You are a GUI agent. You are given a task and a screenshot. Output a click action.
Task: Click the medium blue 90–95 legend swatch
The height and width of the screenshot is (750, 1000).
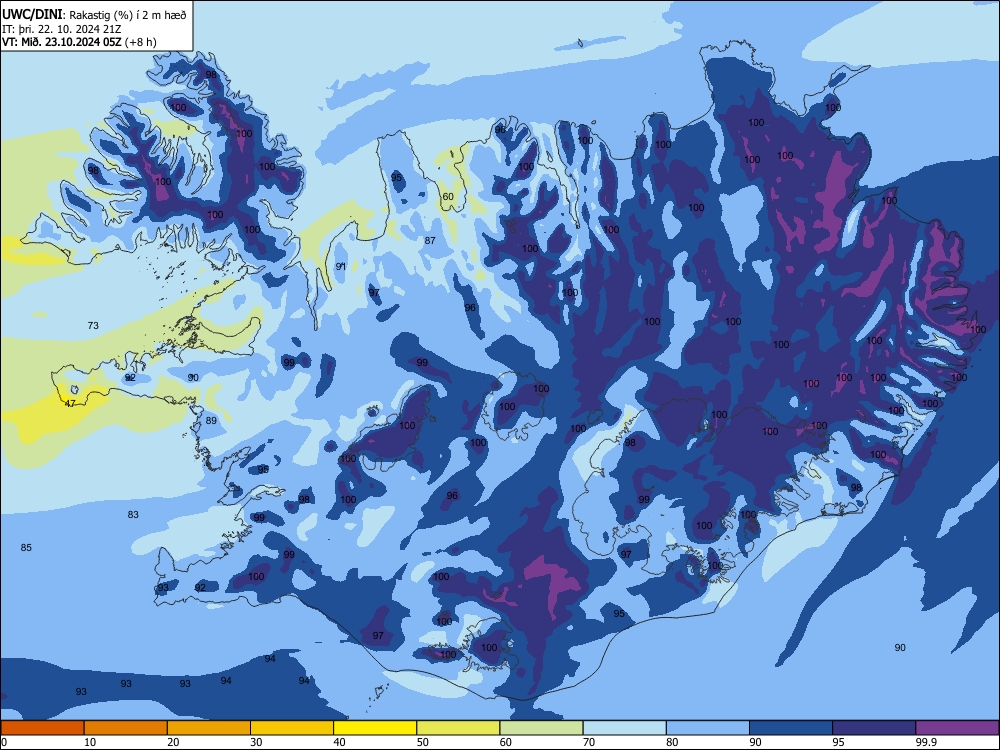[x=791, y=728]
